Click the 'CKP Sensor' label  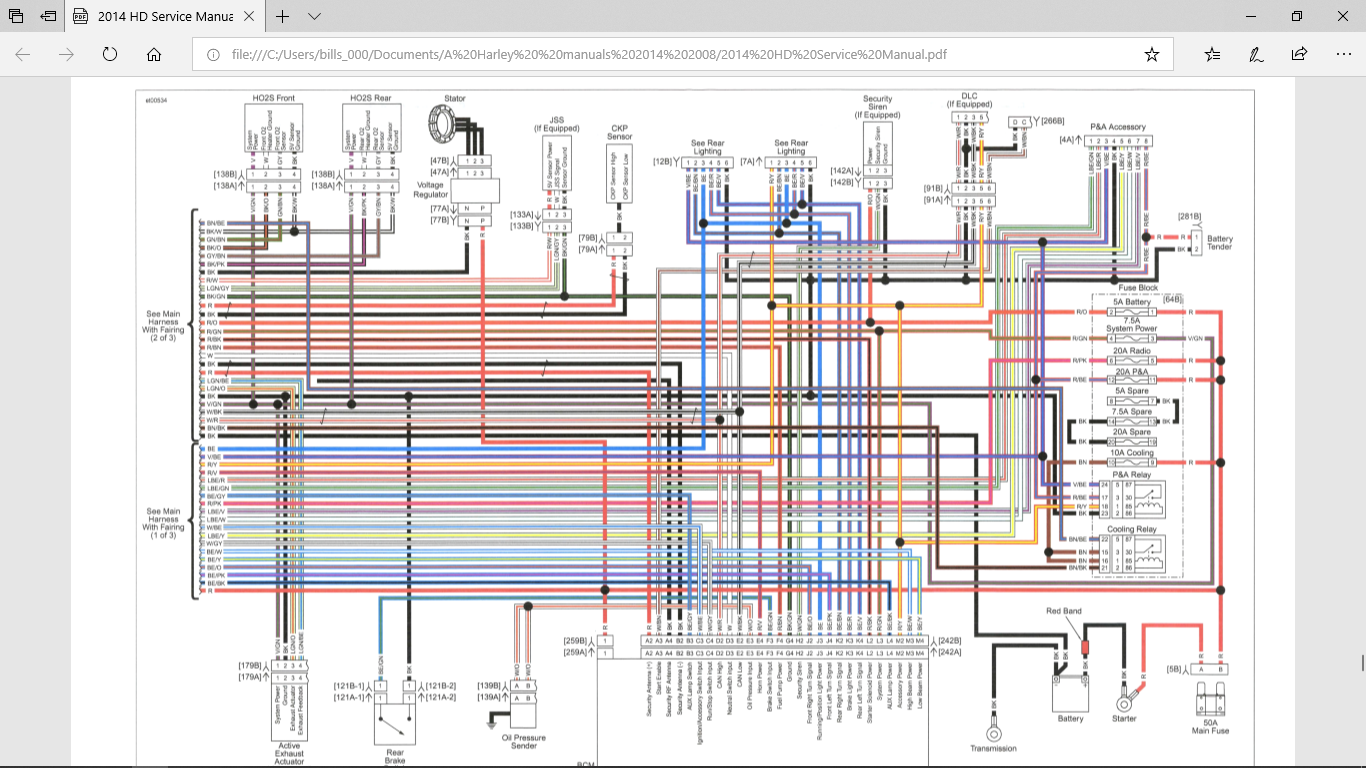click(619, 134)
